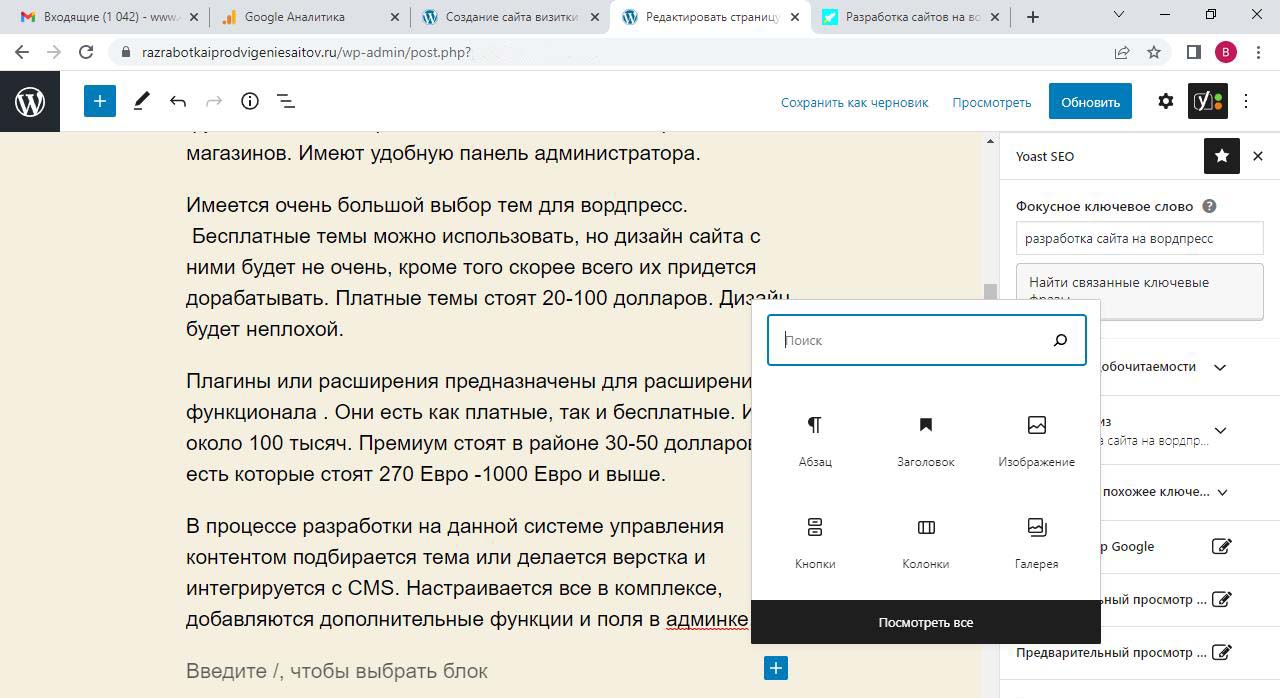
Task: Expand the SEO analysis section chevron
Action: (x=1220, y=431)
